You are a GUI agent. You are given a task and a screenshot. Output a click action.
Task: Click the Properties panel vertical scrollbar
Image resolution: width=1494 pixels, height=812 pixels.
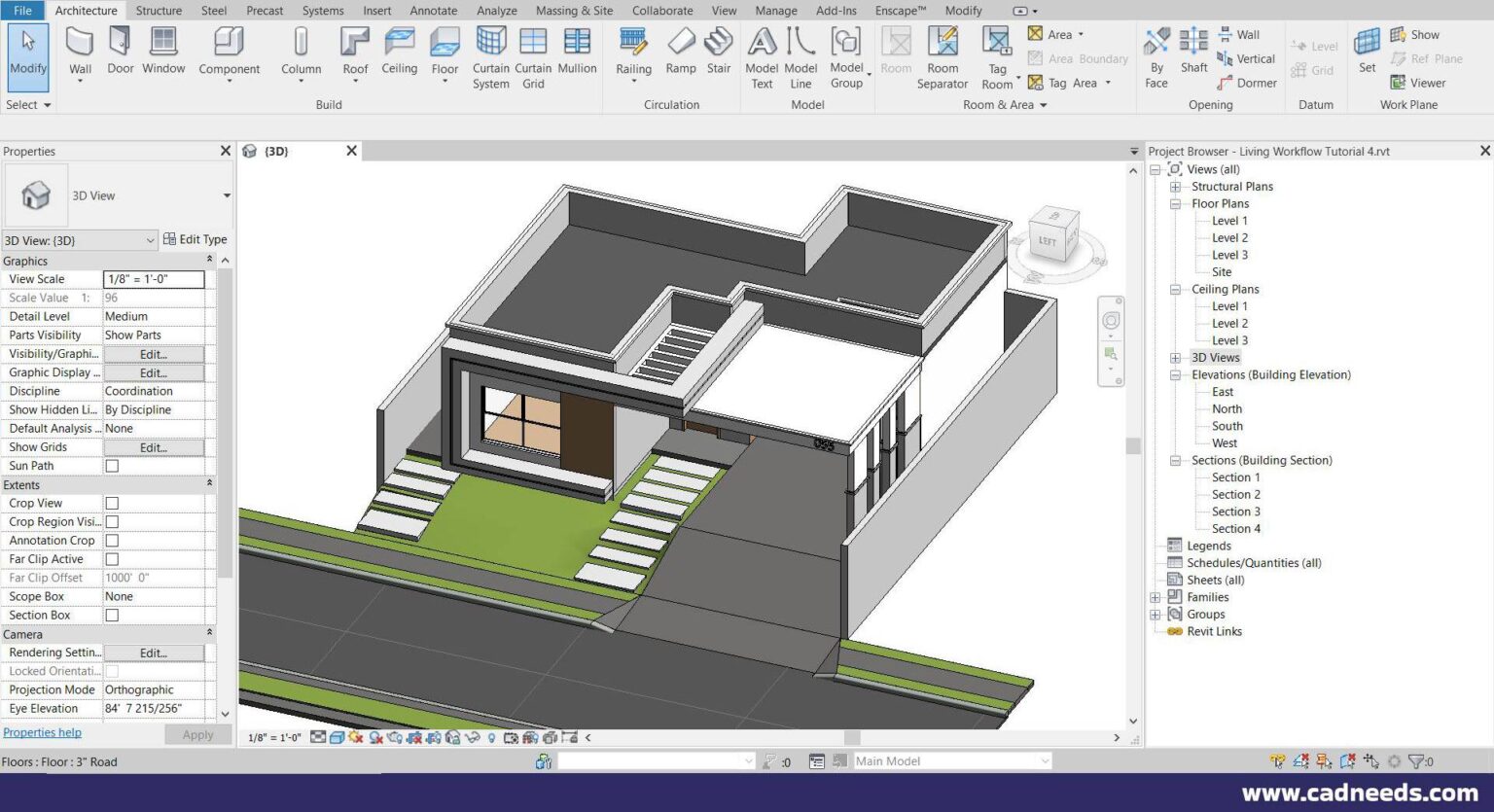pyautogui.click(x=225, y=423)
